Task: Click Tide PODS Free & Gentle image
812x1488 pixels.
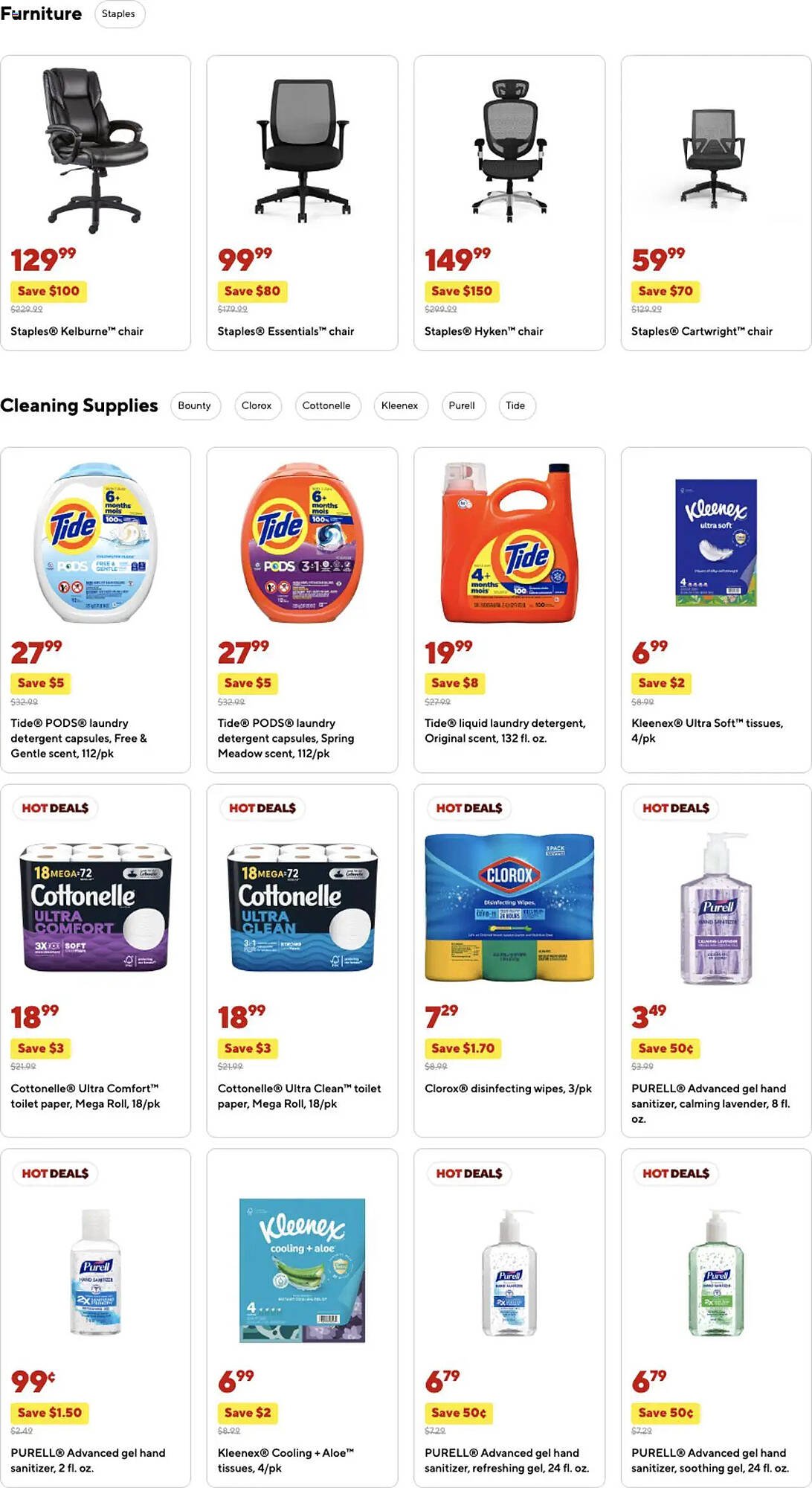Action: point(95,542)
